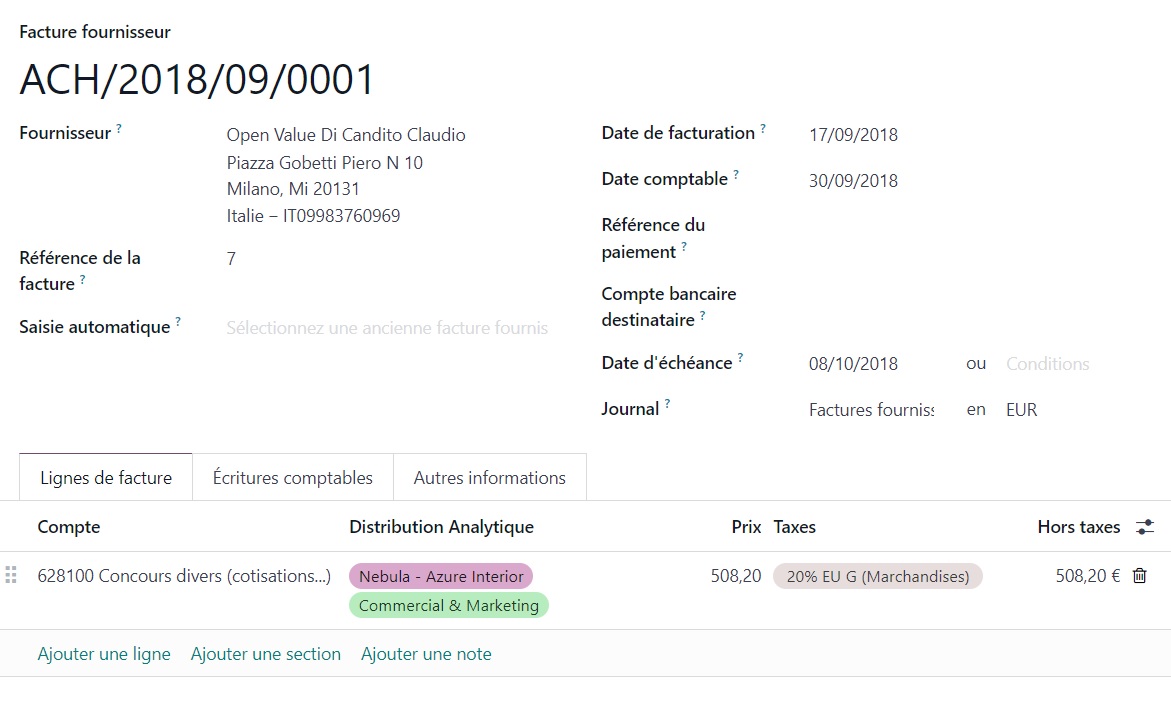Open the Autres informations tab
1171x708 pixels.
pos(489,478)
